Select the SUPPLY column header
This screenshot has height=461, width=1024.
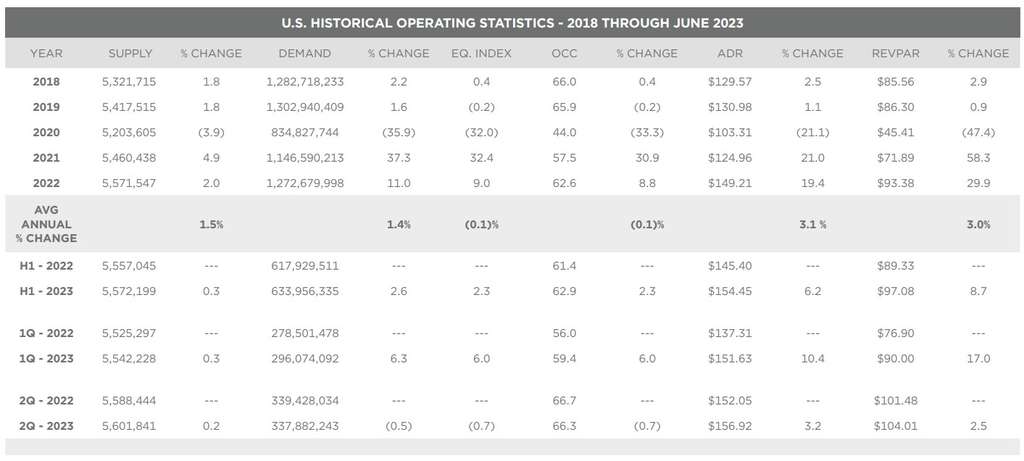130,53
